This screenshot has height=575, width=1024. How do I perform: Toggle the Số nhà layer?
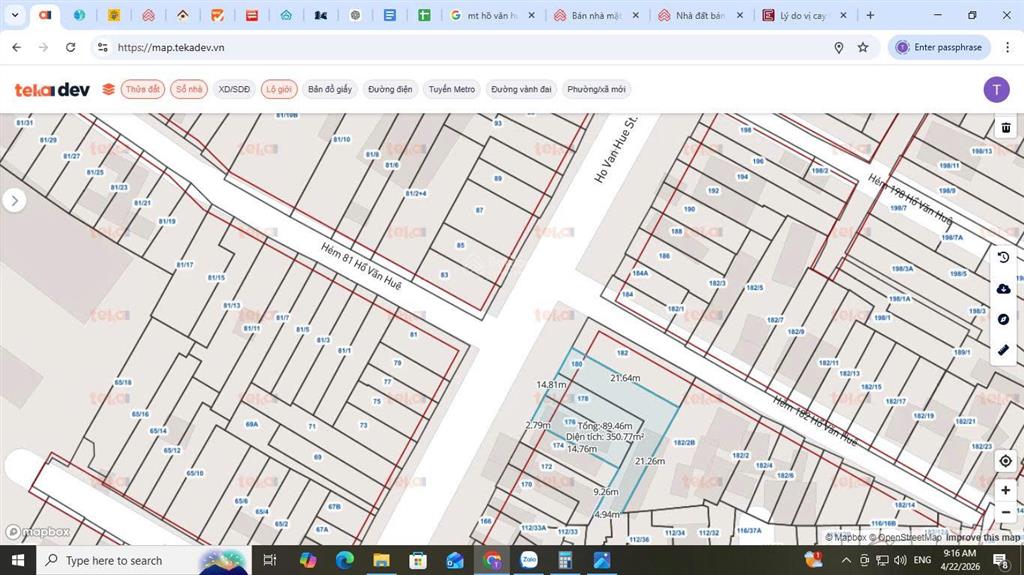pos(189,89)
